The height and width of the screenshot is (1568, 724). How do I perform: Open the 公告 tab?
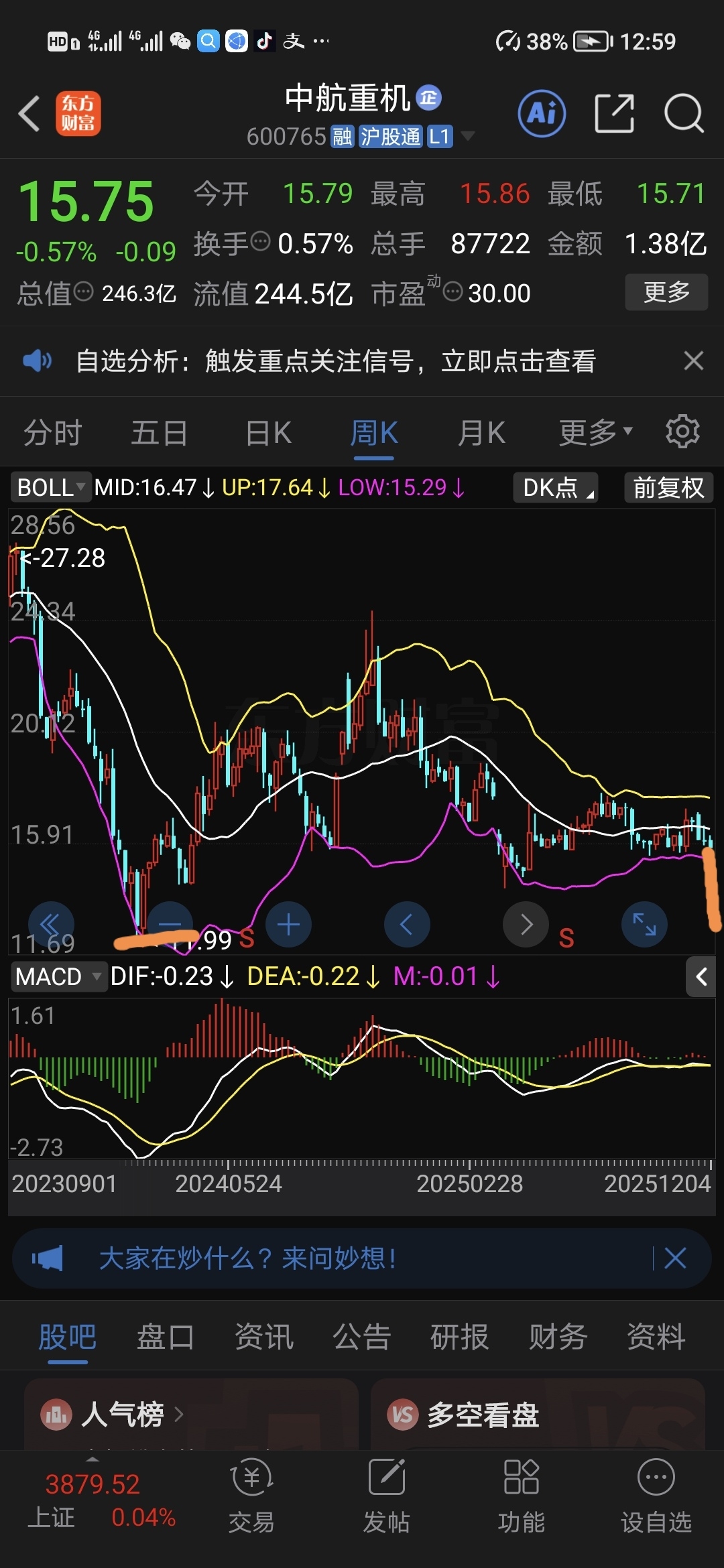pyautogui.click(x=362, y=1337)
